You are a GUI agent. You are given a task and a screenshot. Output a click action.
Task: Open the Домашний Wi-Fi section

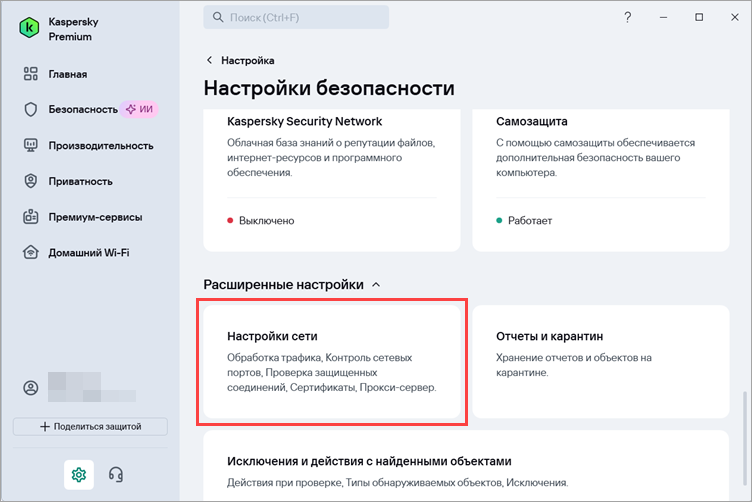[88, 253]
